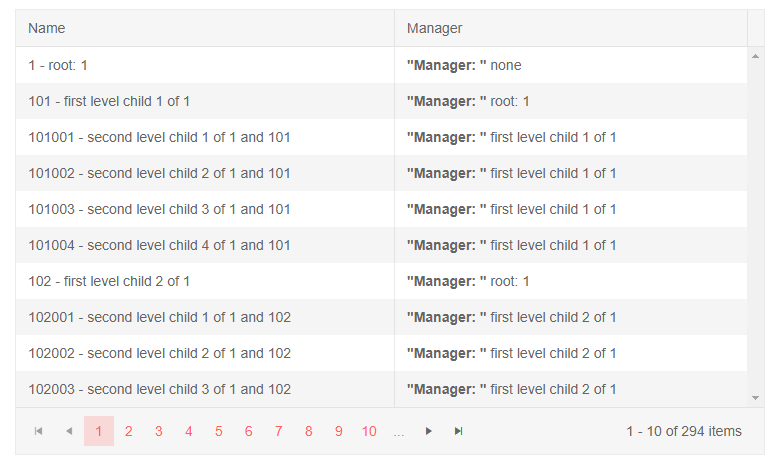The height and width of the screenshot is (465, 774).
Task: Select the 101003 second level child row
Action: [159, 209]
